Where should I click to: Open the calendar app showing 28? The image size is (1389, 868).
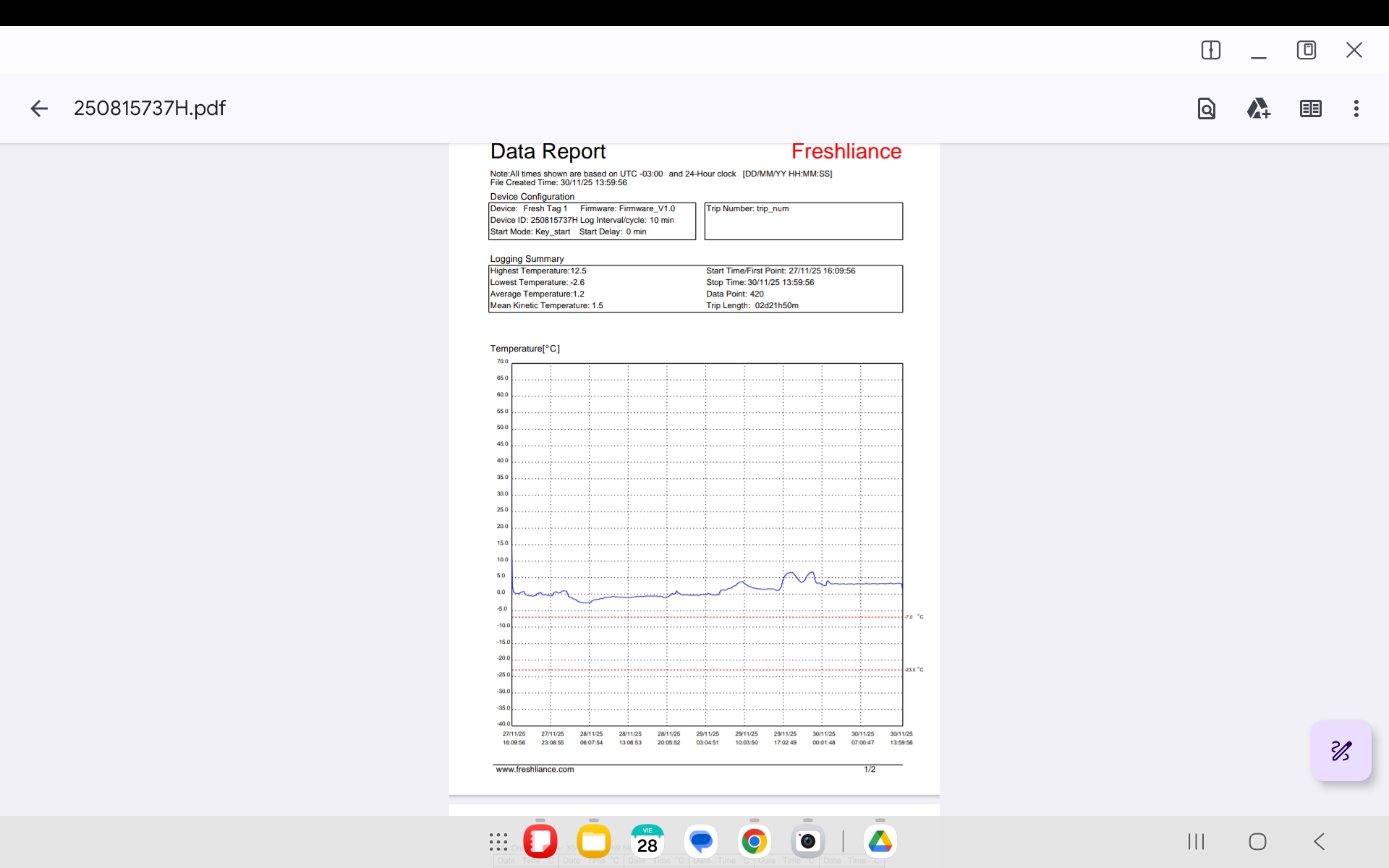647,841
